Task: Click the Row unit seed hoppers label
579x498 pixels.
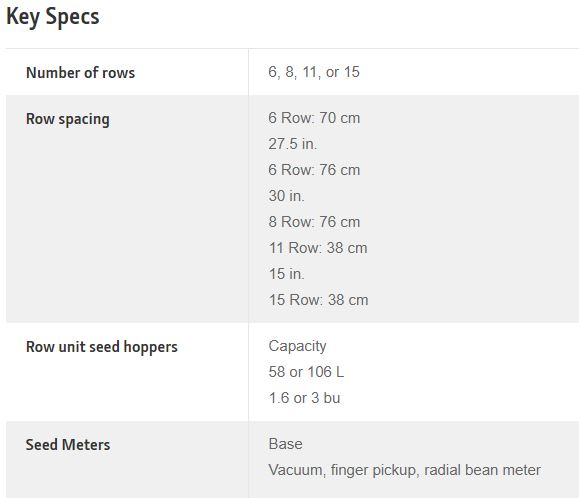Action: (102, 347)
